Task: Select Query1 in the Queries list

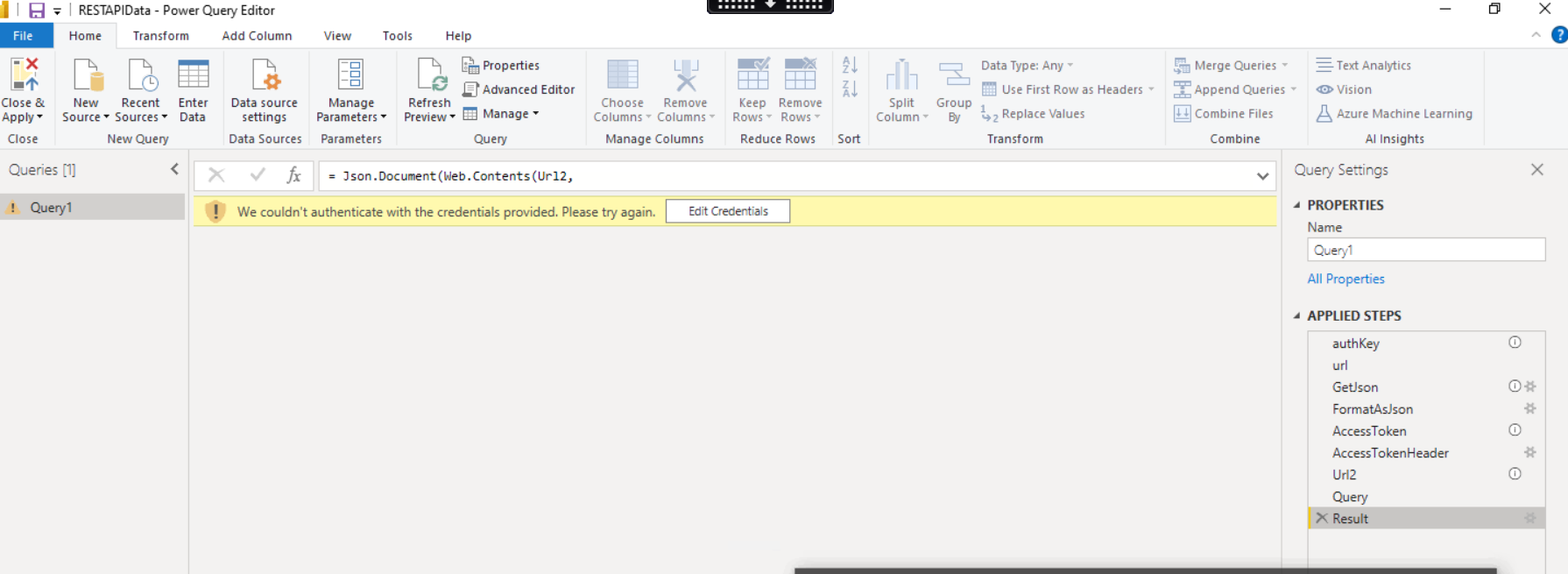Action: pos(93,207)
